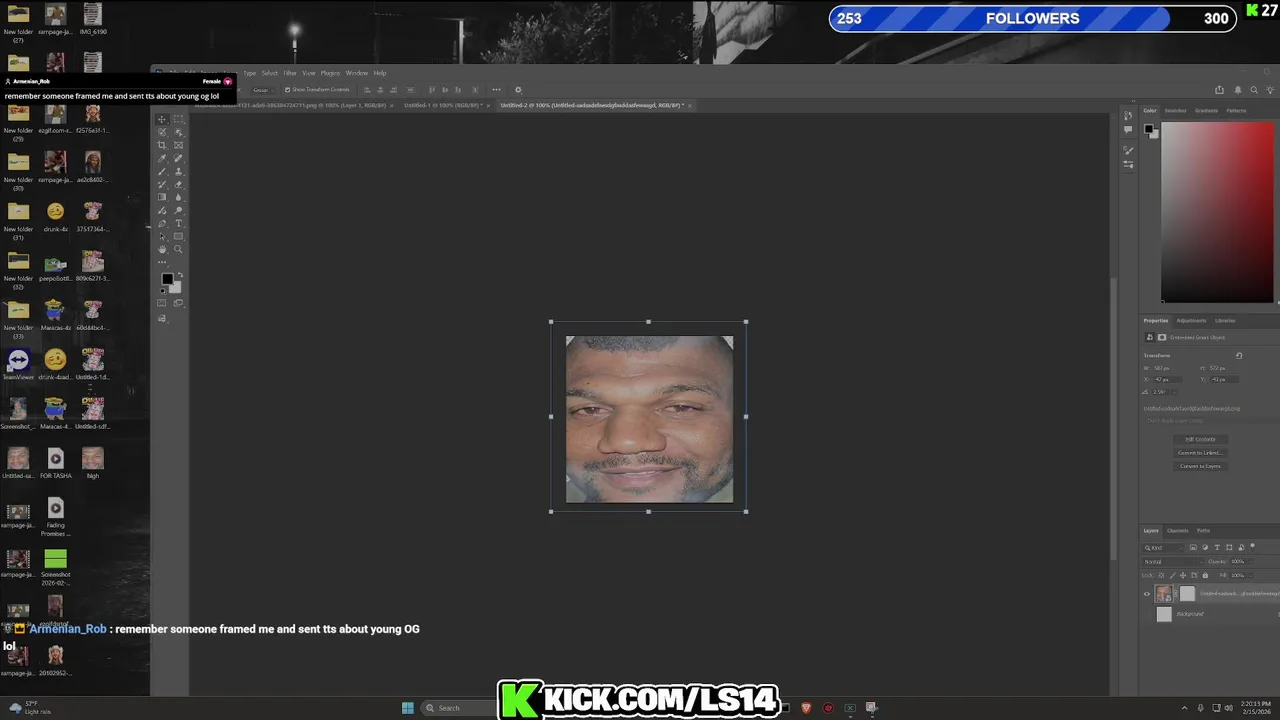
Task: Select the Gradient tool
Action: coord(162,197)
